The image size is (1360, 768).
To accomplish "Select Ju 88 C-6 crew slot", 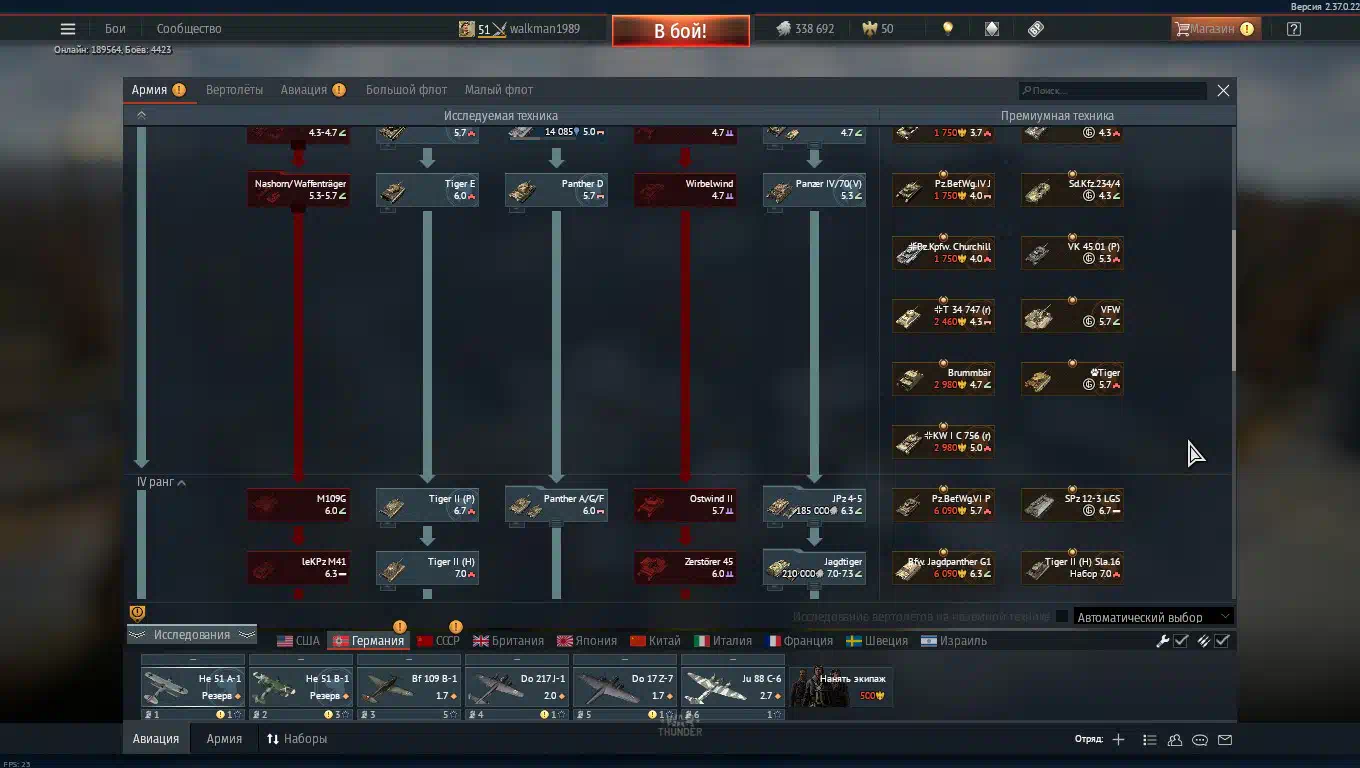I will [x=733, y=687].
